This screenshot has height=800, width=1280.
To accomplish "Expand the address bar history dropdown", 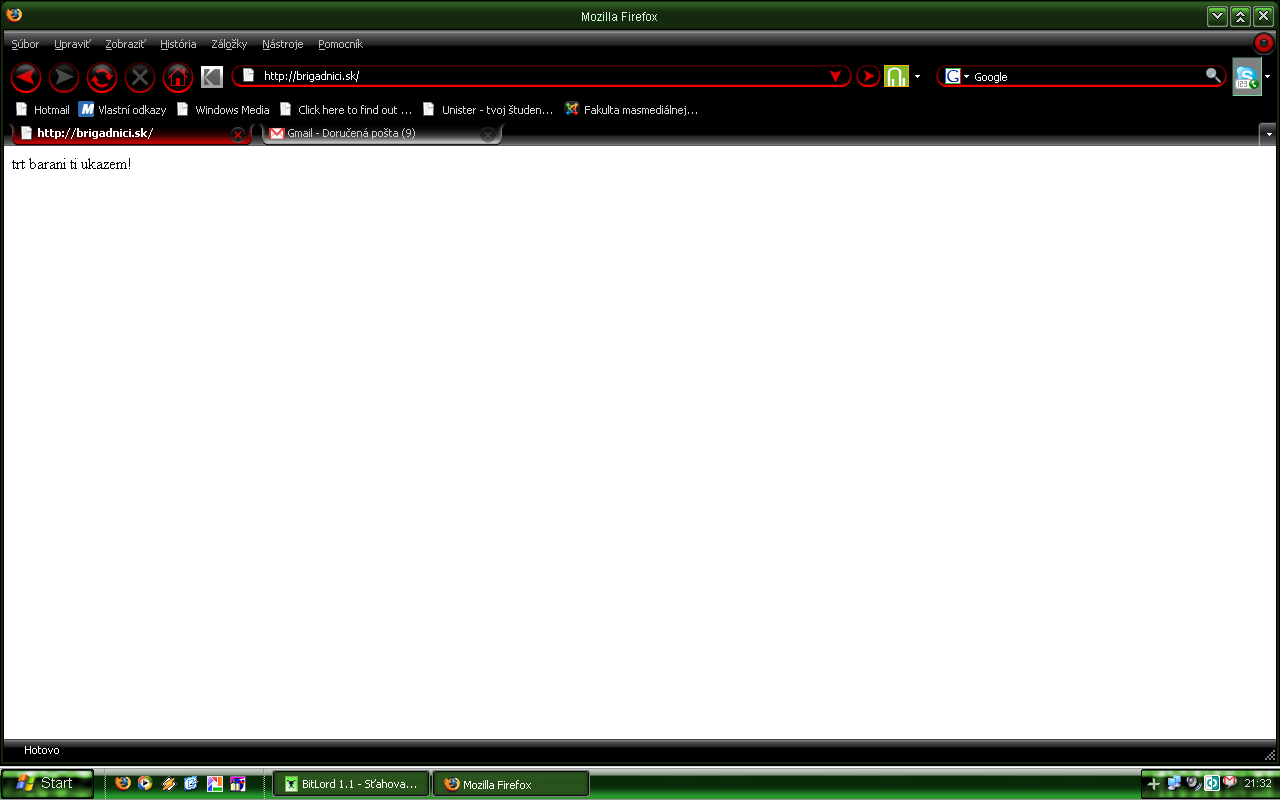I will [x=835, y=77].
